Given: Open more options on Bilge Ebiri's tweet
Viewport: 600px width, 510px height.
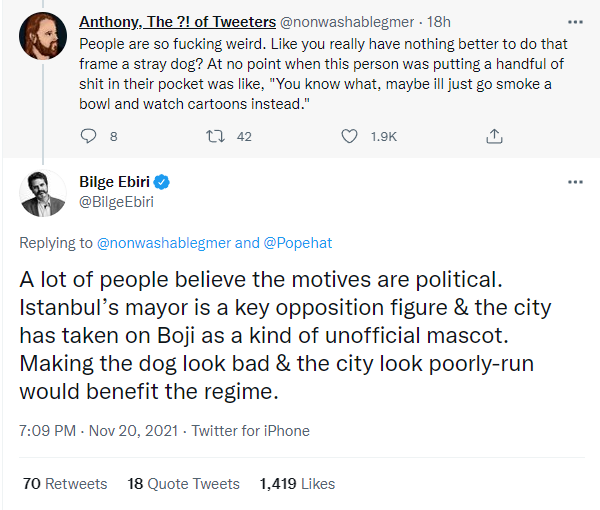Looking at the screenshot, I should point(575,182).
